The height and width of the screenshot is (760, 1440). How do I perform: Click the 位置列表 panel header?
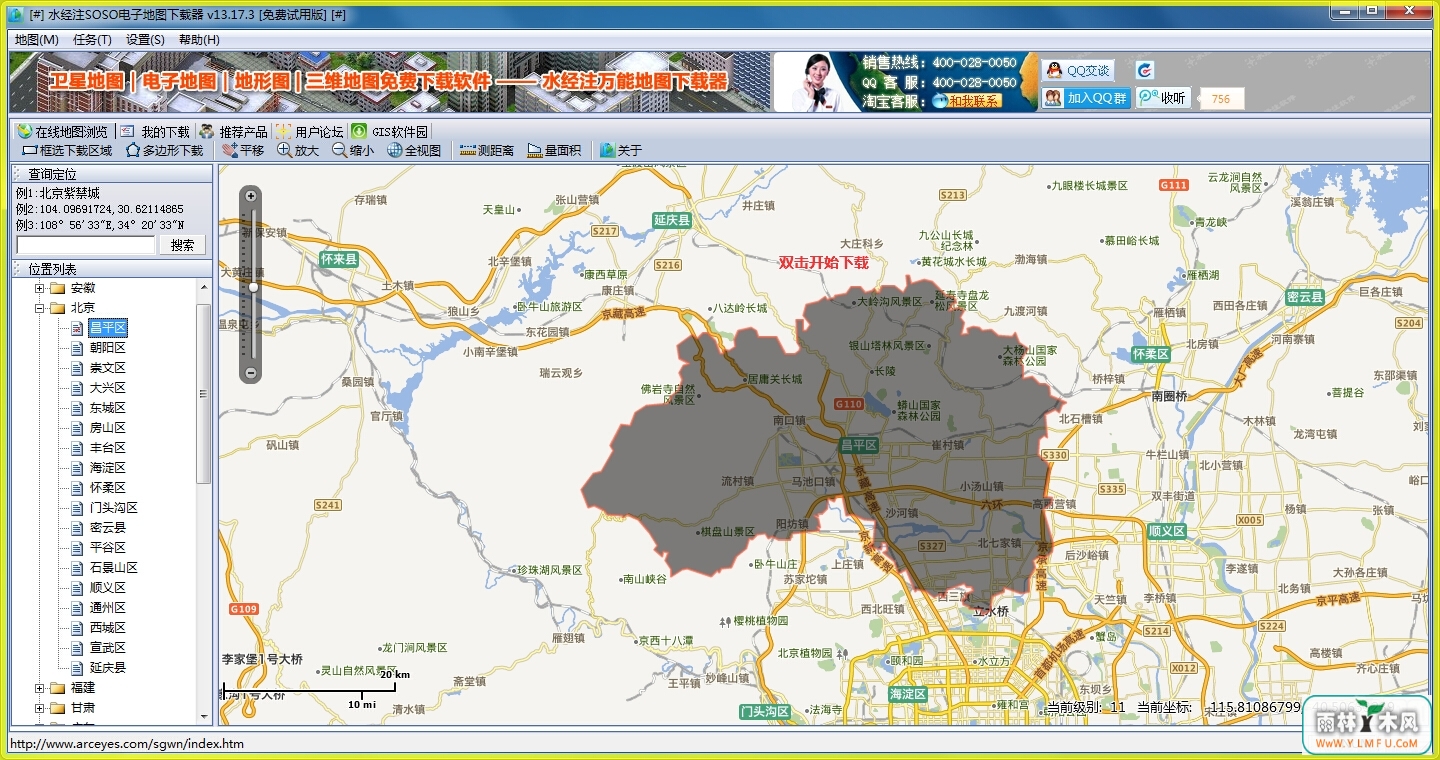[111, 269]
